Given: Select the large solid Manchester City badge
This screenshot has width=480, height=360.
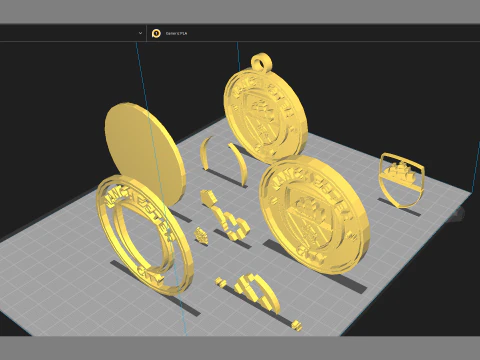Looking at the screenshot, I should tap(314, 215).
